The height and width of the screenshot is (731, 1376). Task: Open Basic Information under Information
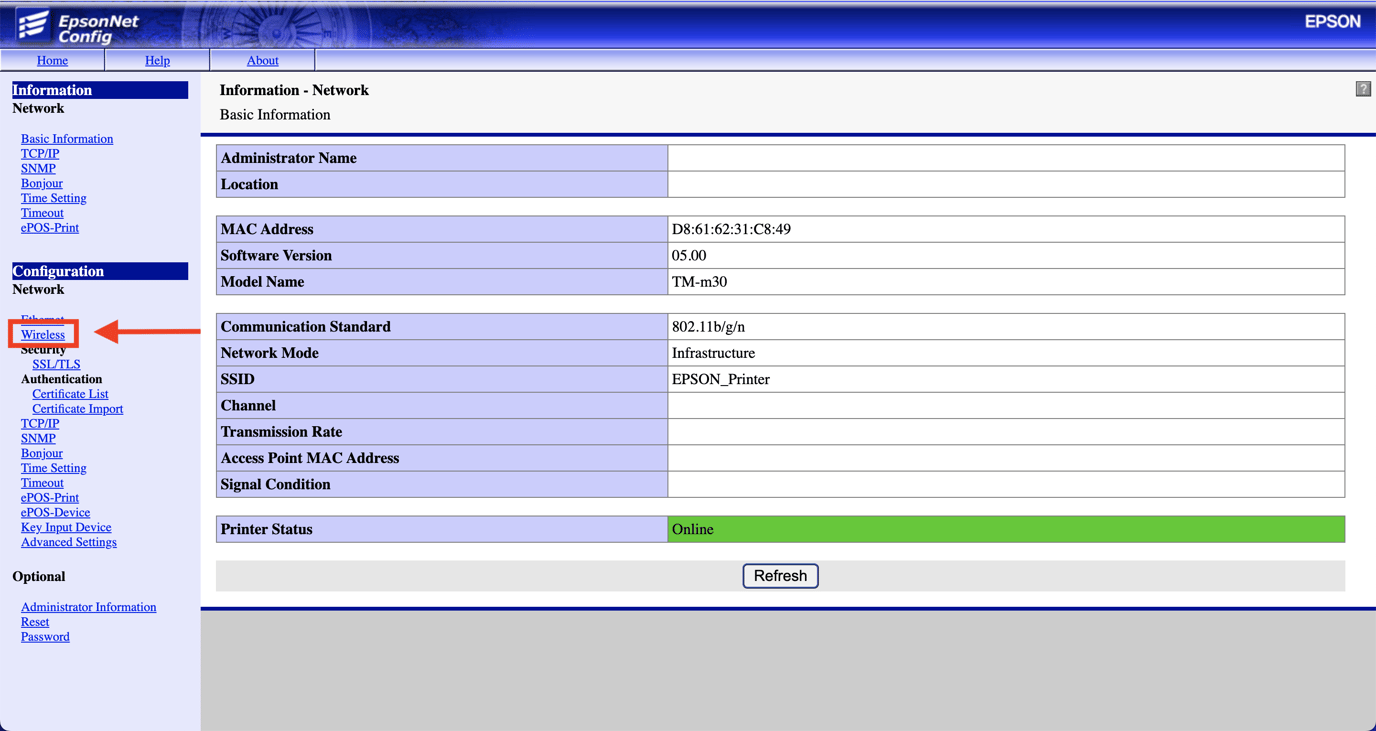[66, 138]
